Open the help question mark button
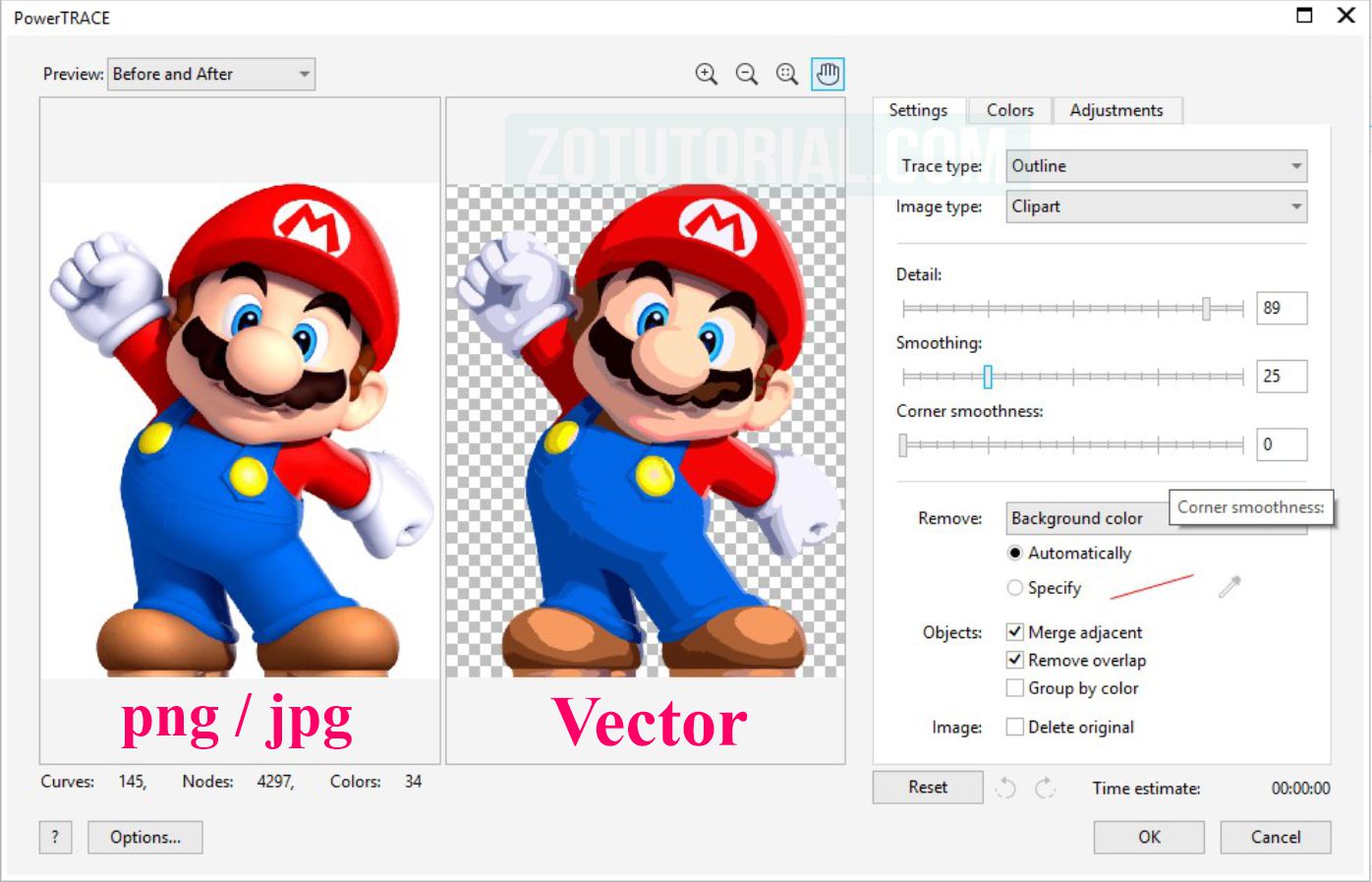 [55, 837]
